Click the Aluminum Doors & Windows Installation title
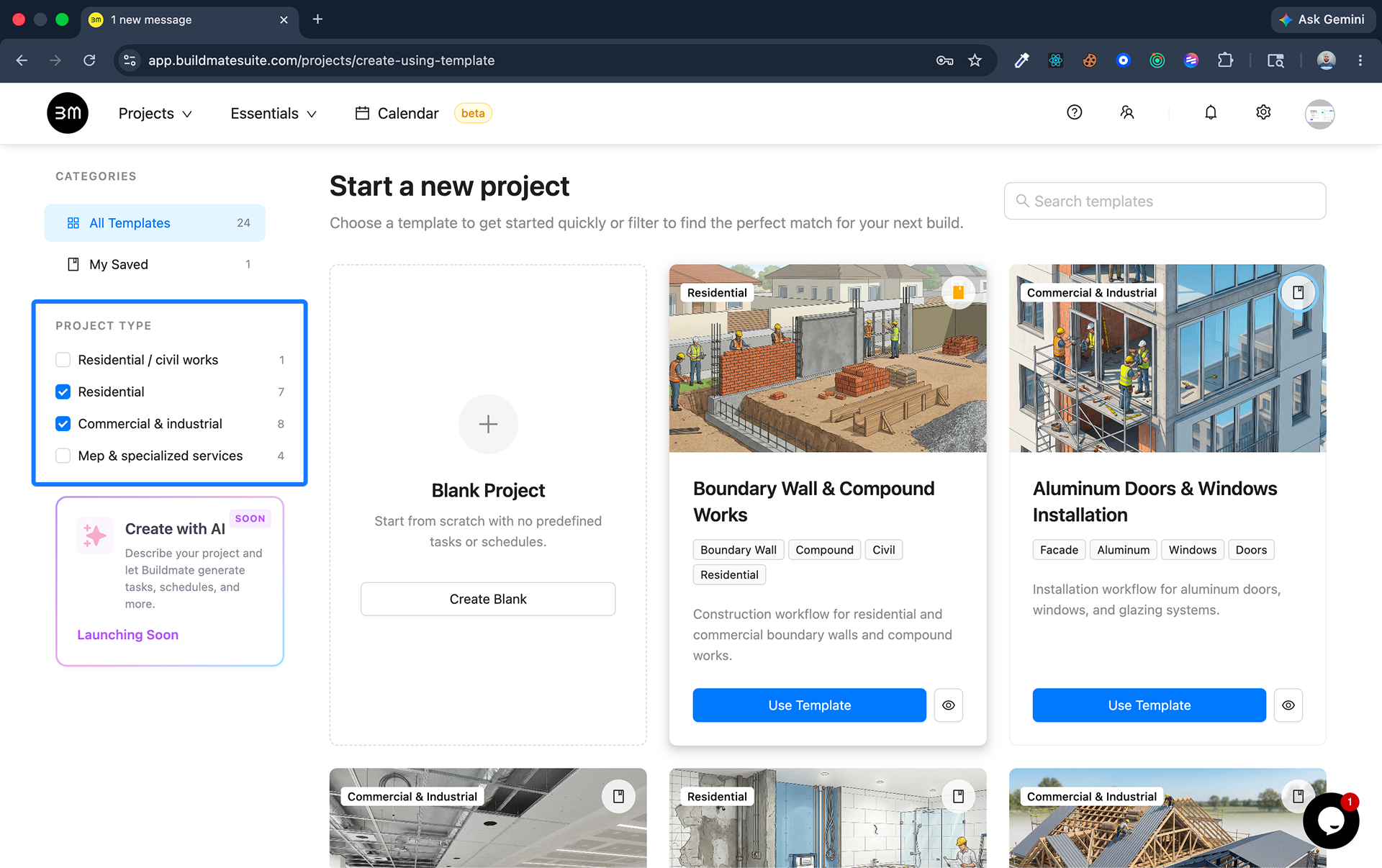This screenshot has height=868, width=1382. [x=1155, y=502]
